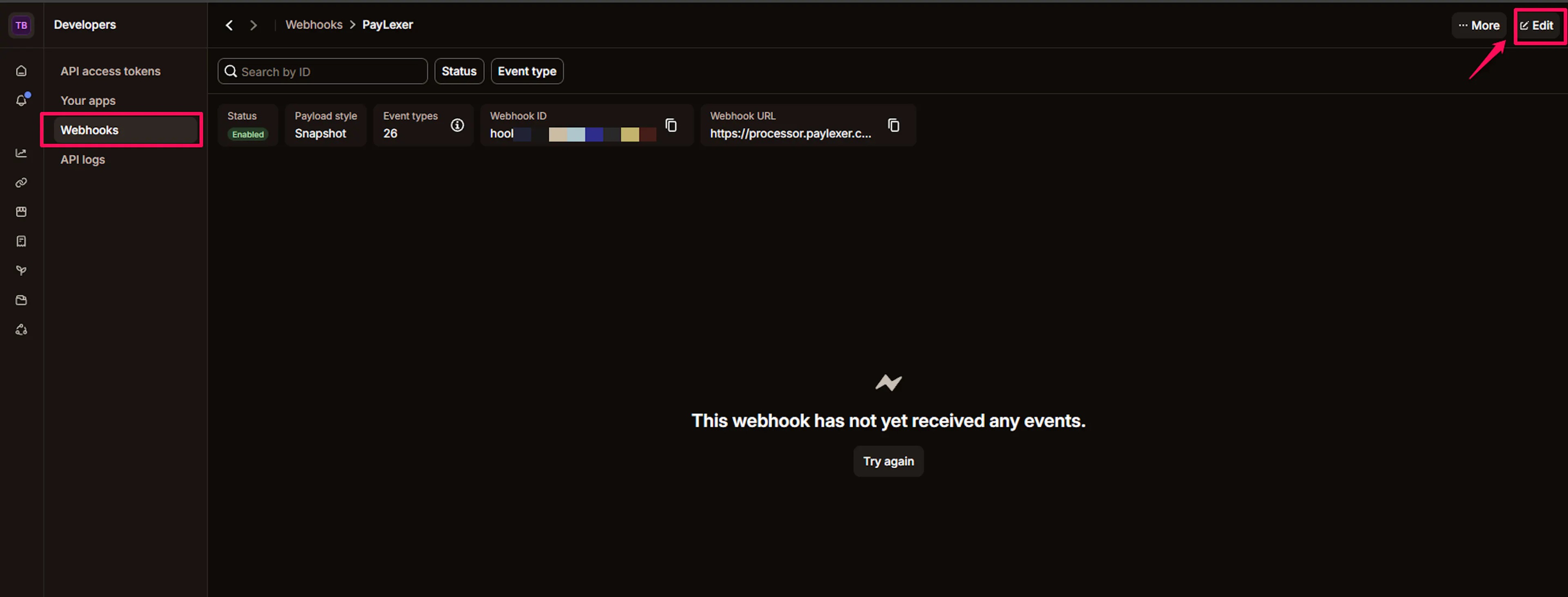Click the search magnifier icon
The height and width of the screenshot is (597, 1568).
tap(231, 71)
